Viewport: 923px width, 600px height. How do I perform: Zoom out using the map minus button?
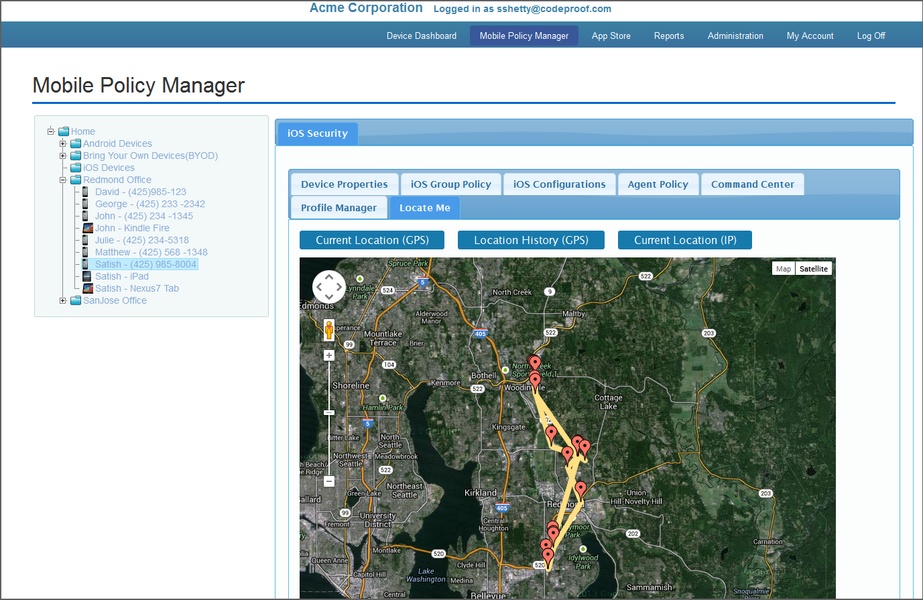[x=329, y=481]
